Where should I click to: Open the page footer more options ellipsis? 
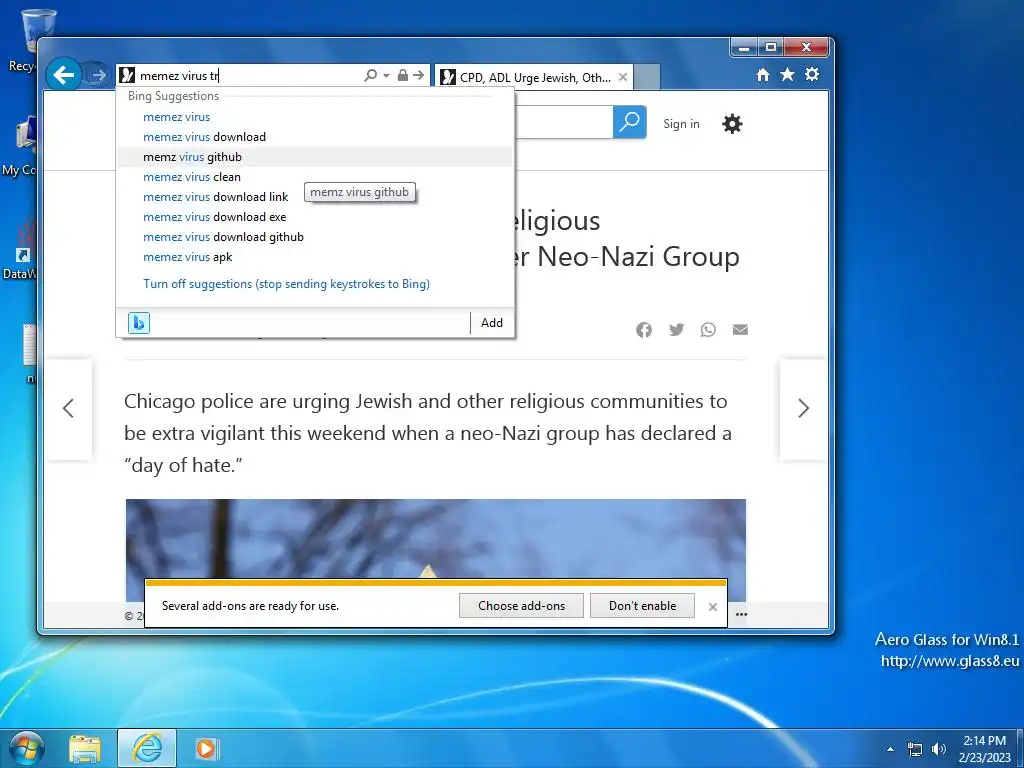point(741,615)
